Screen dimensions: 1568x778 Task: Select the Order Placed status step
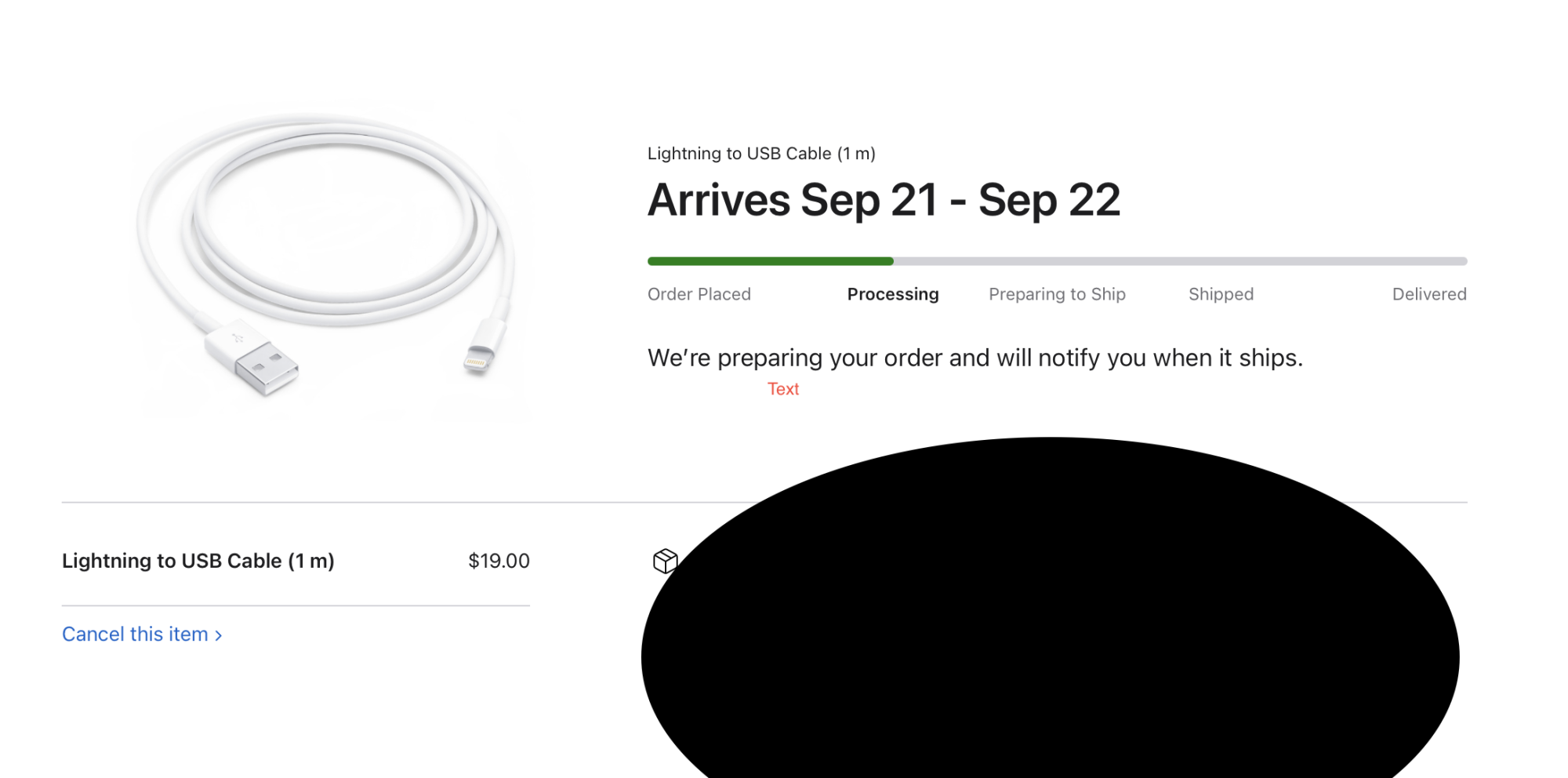click(x=699, y=294)
